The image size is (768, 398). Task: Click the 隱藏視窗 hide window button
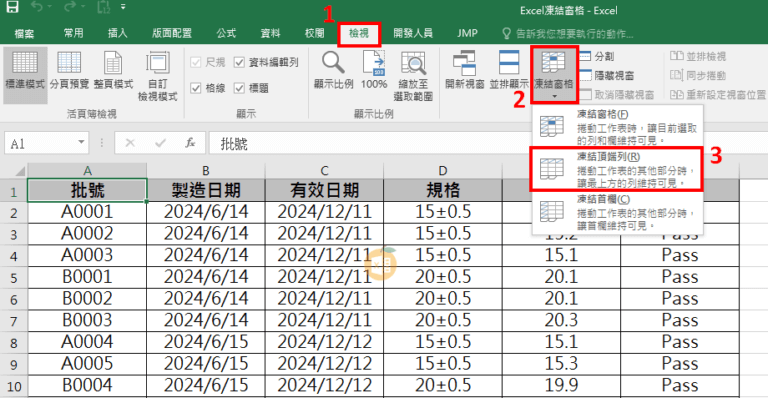coord(607,75)
